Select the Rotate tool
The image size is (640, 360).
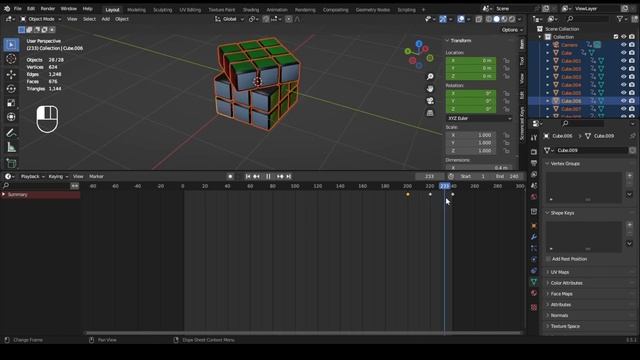11,89
